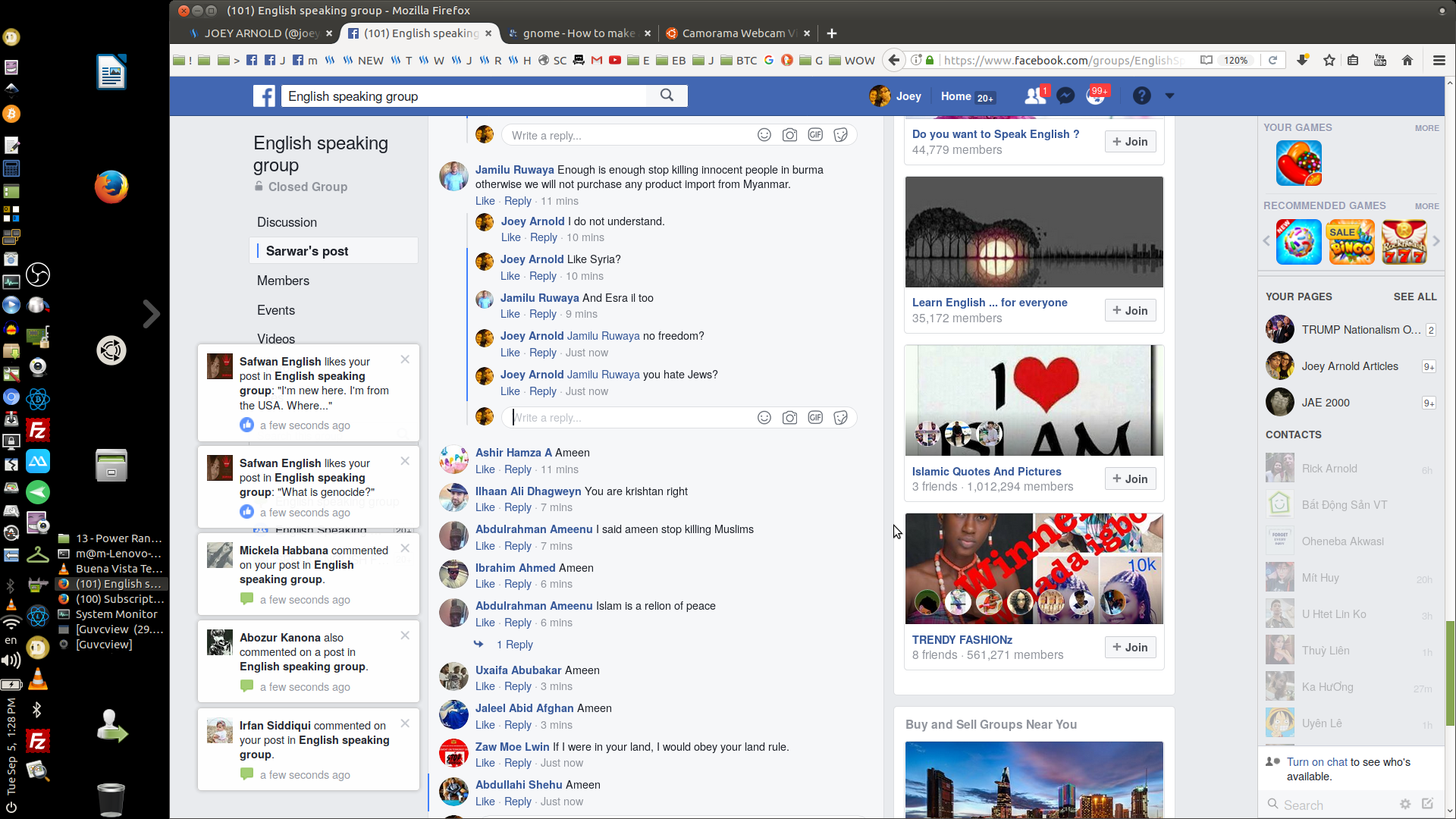This screenshot has width=1456, height=819.
Task: Bookmark this page with star icon
Action: tap(1329, 60)
